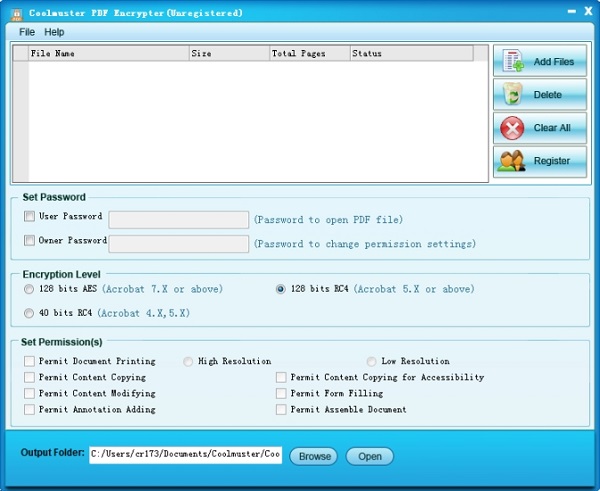Enable the User Password checkbox
The width and height of the screenshot is (600, 491).
30,216
